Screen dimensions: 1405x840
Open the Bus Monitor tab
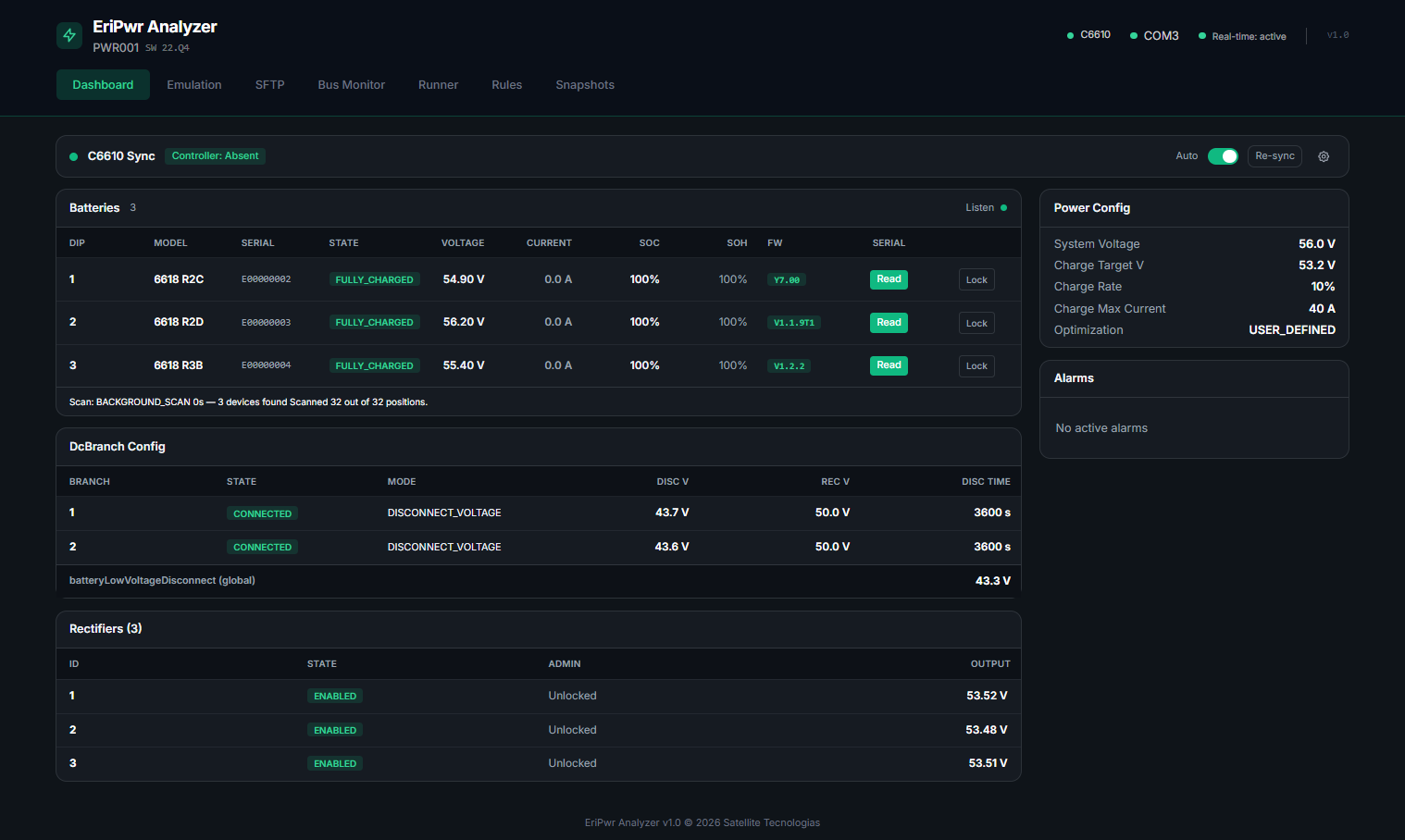351,84
